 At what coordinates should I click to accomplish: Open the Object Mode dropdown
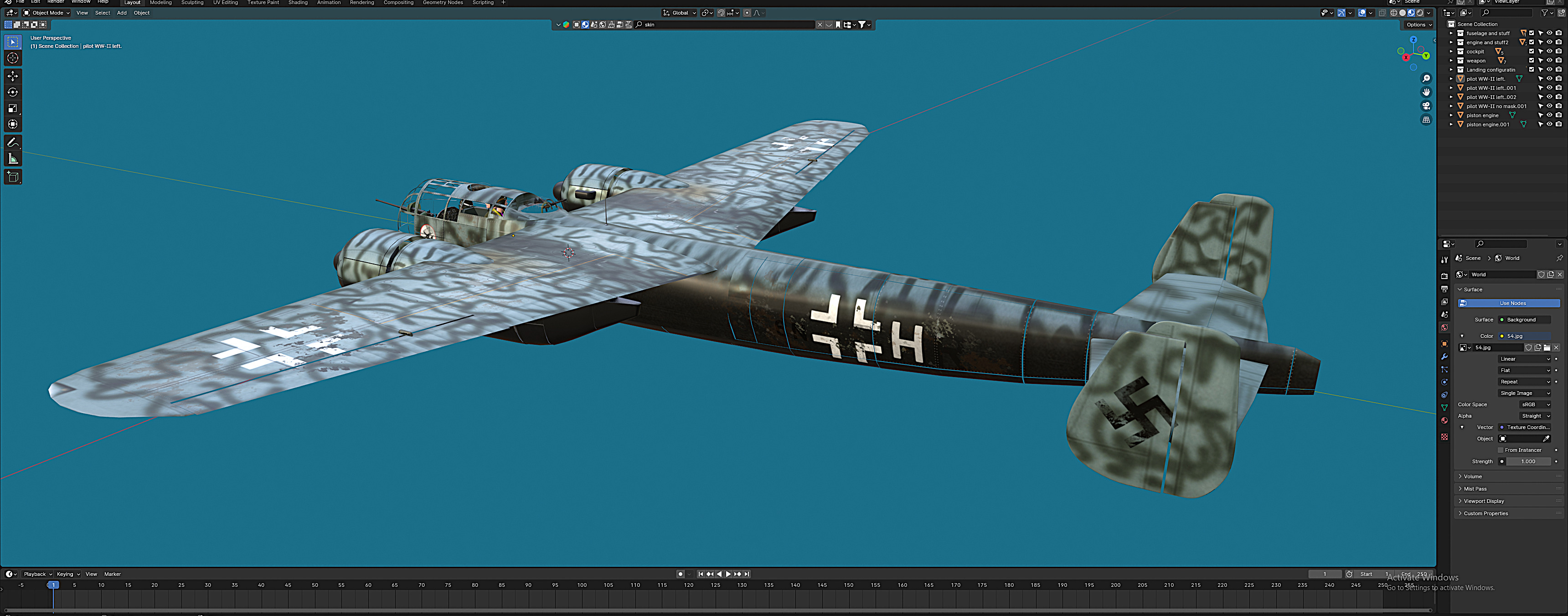pos(46,13)
